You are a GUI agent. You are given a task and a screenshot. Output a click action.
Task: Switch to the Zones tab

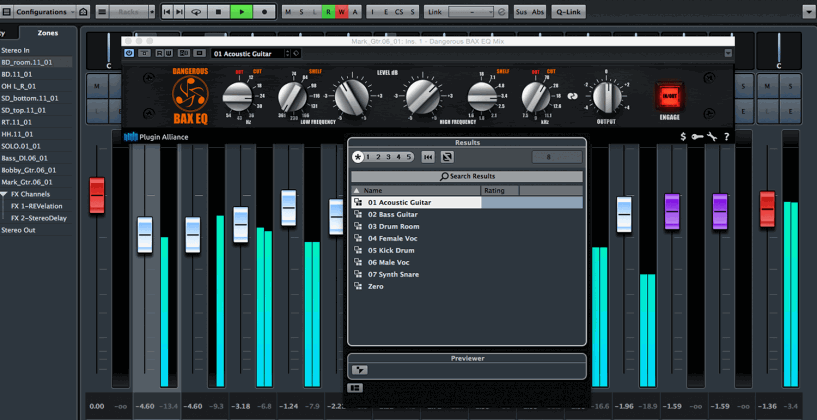pos(48,33)
